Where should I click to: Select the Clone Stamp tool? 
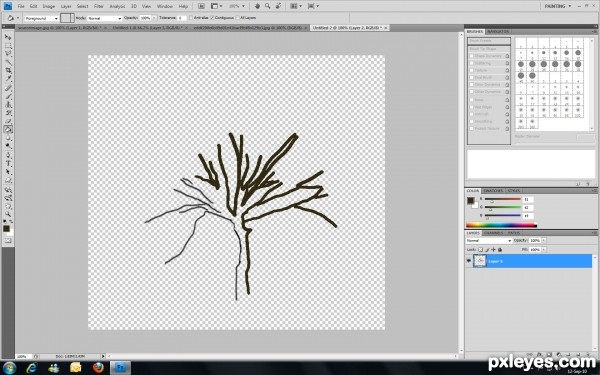coord(8,105)
